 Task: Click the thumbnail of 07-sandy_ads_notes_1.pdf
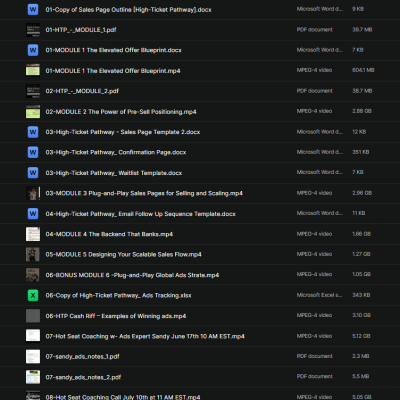coord(33,357)
